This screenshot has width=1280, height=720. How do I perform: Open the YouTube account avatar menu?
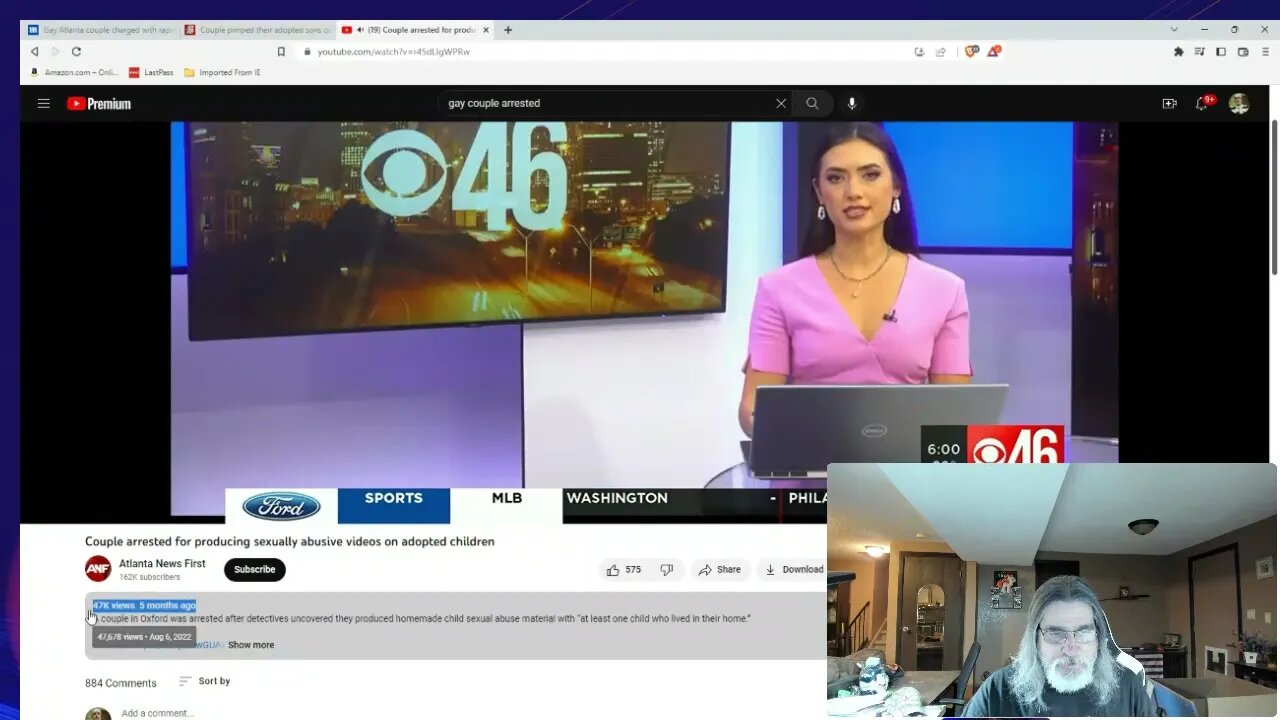click(x=1239, y=103)
